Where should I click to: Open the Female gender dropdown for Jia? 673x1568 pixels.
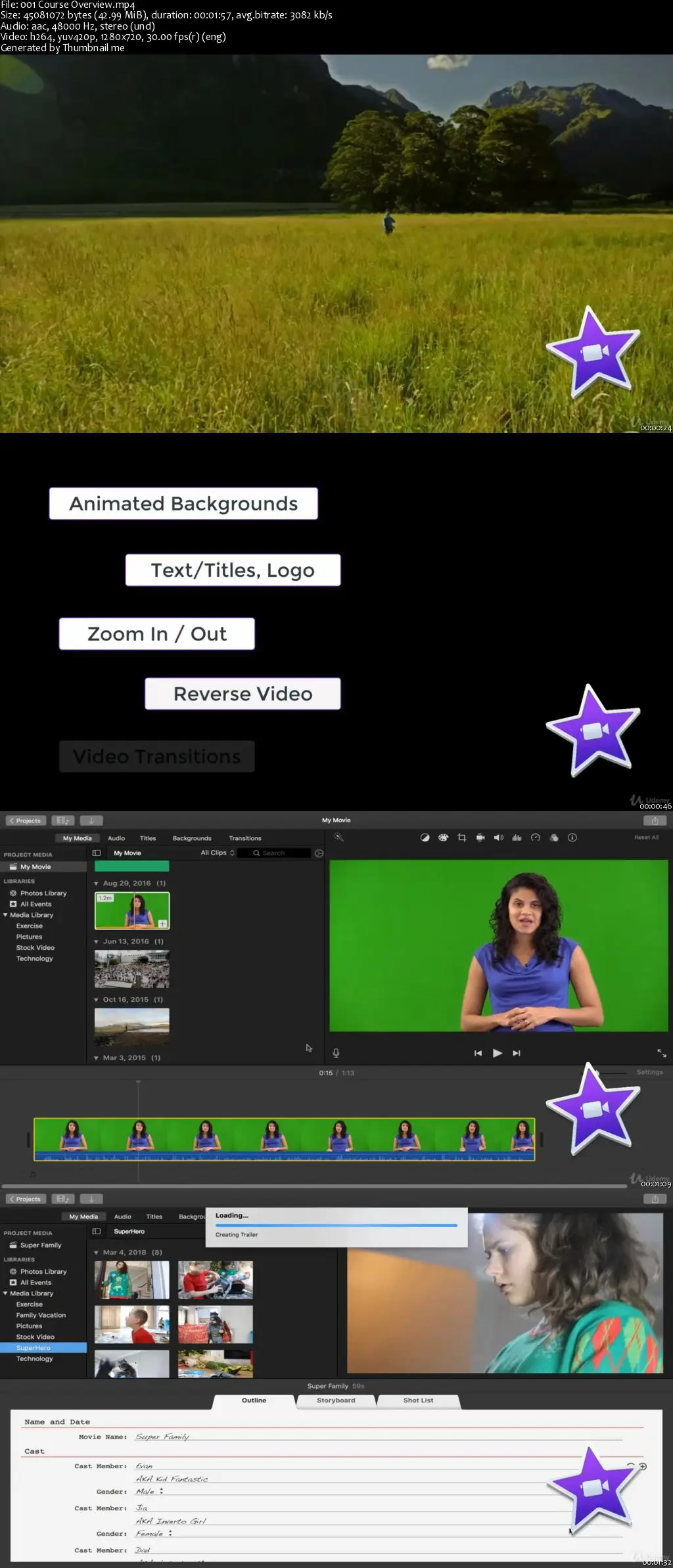(154, 1533)
